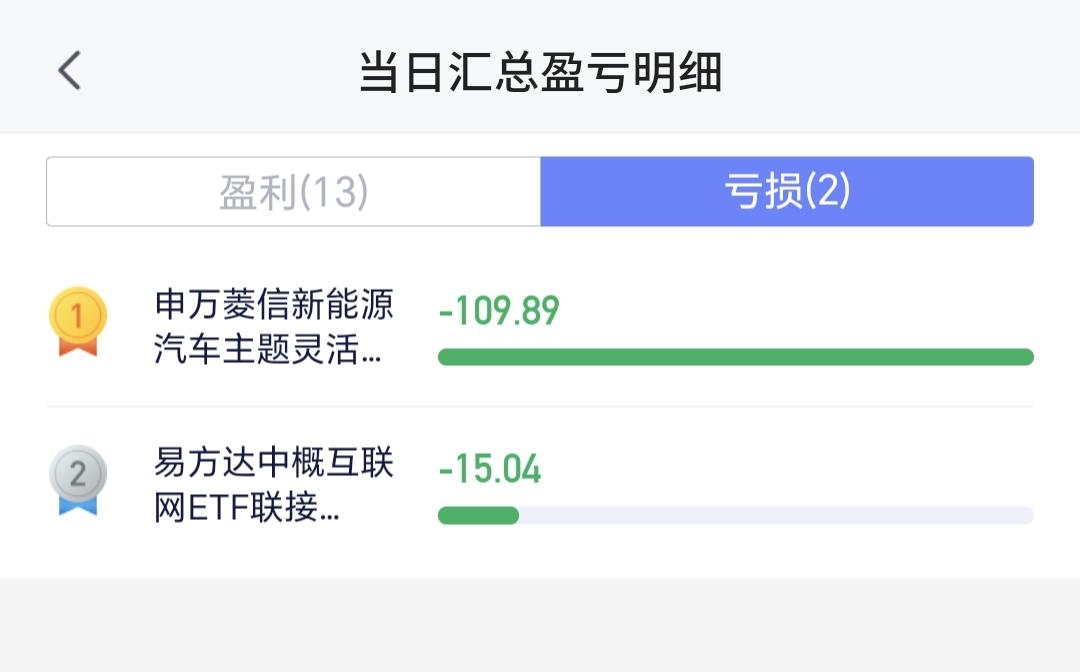Select the 亏损(2) tab
Viewport: 1080px width, 672px height.
click(787, 191)
